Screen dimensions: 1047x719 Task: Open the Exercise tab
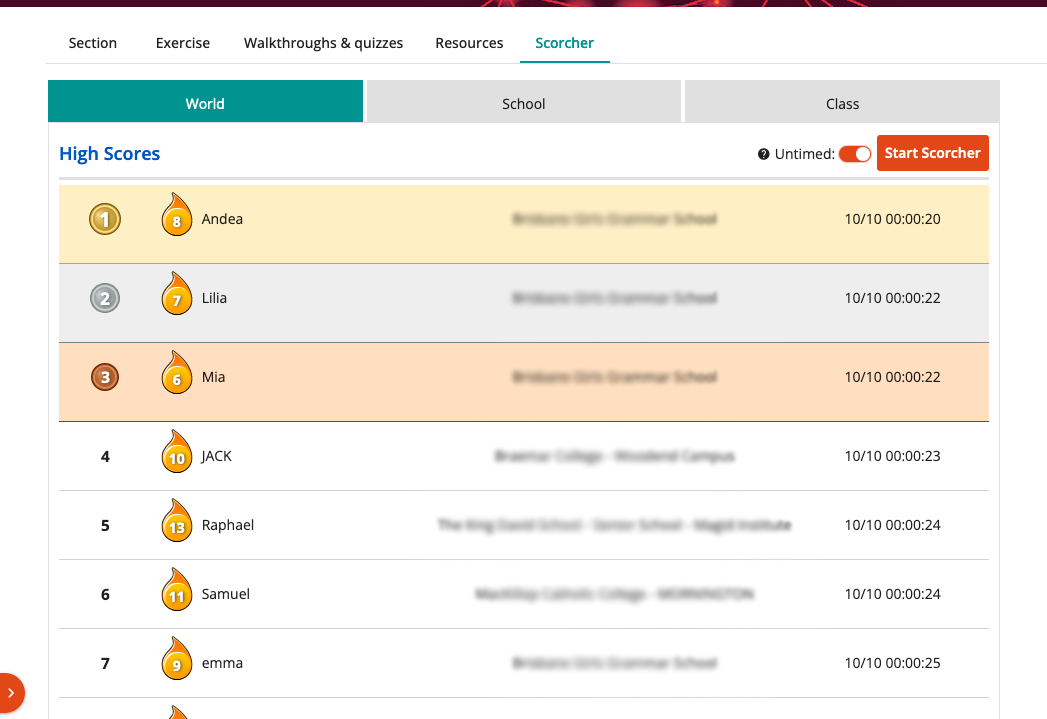[x=183, y=43]
